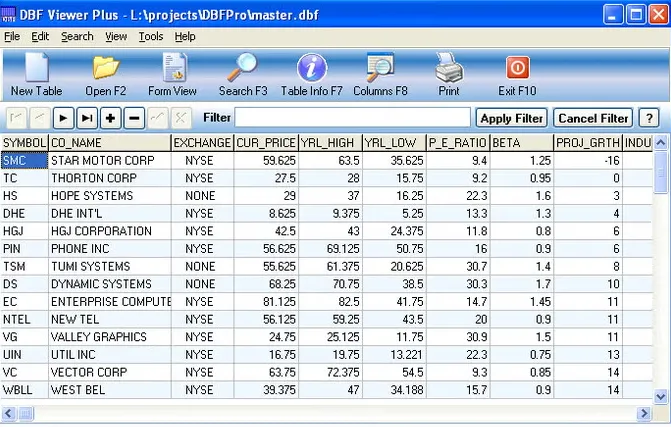Viewport: 671px width, 427px height.
Task: Open Columns F8 settings
Action: pos(380,75)
